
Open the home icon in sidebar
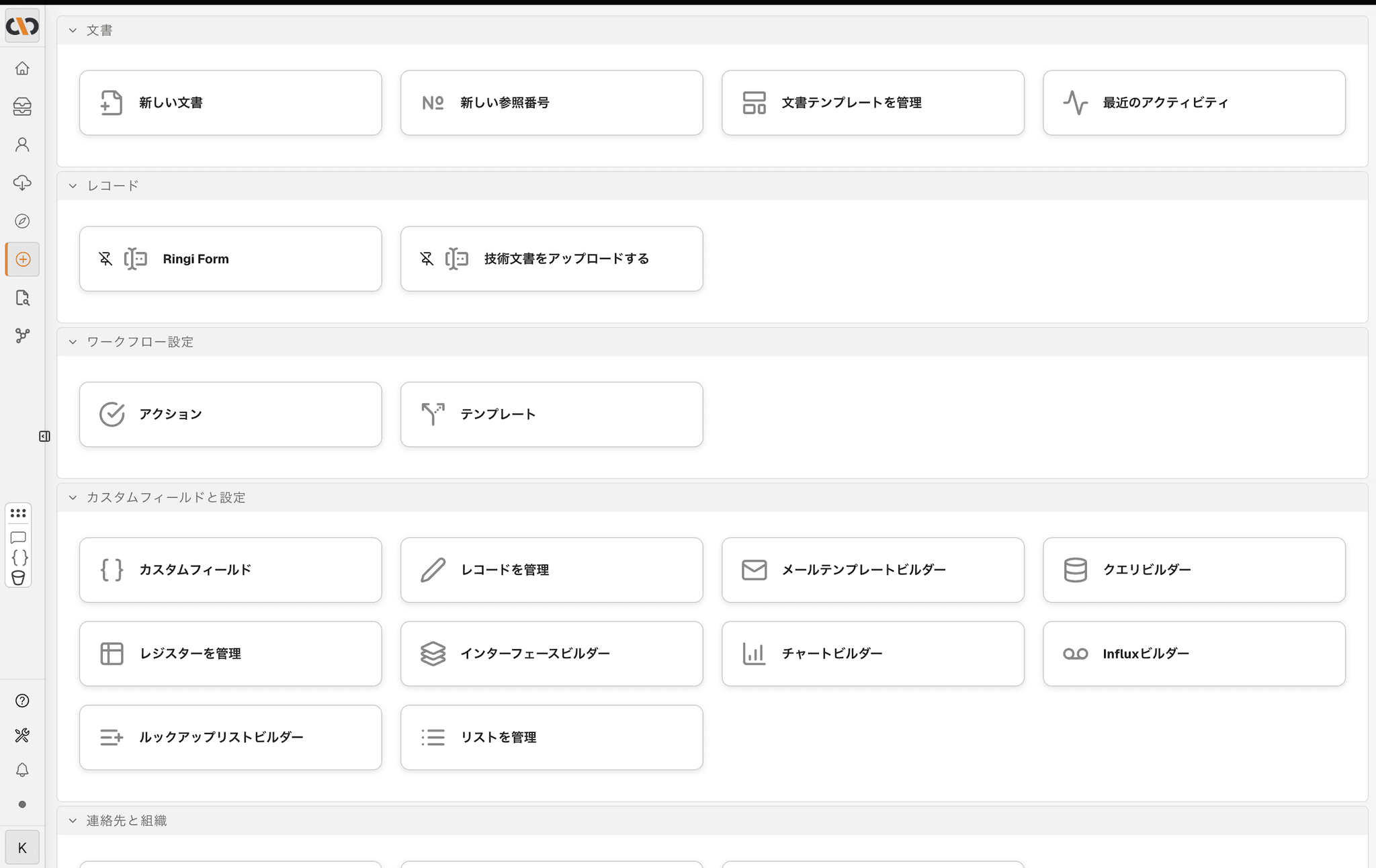click(22, 69)
